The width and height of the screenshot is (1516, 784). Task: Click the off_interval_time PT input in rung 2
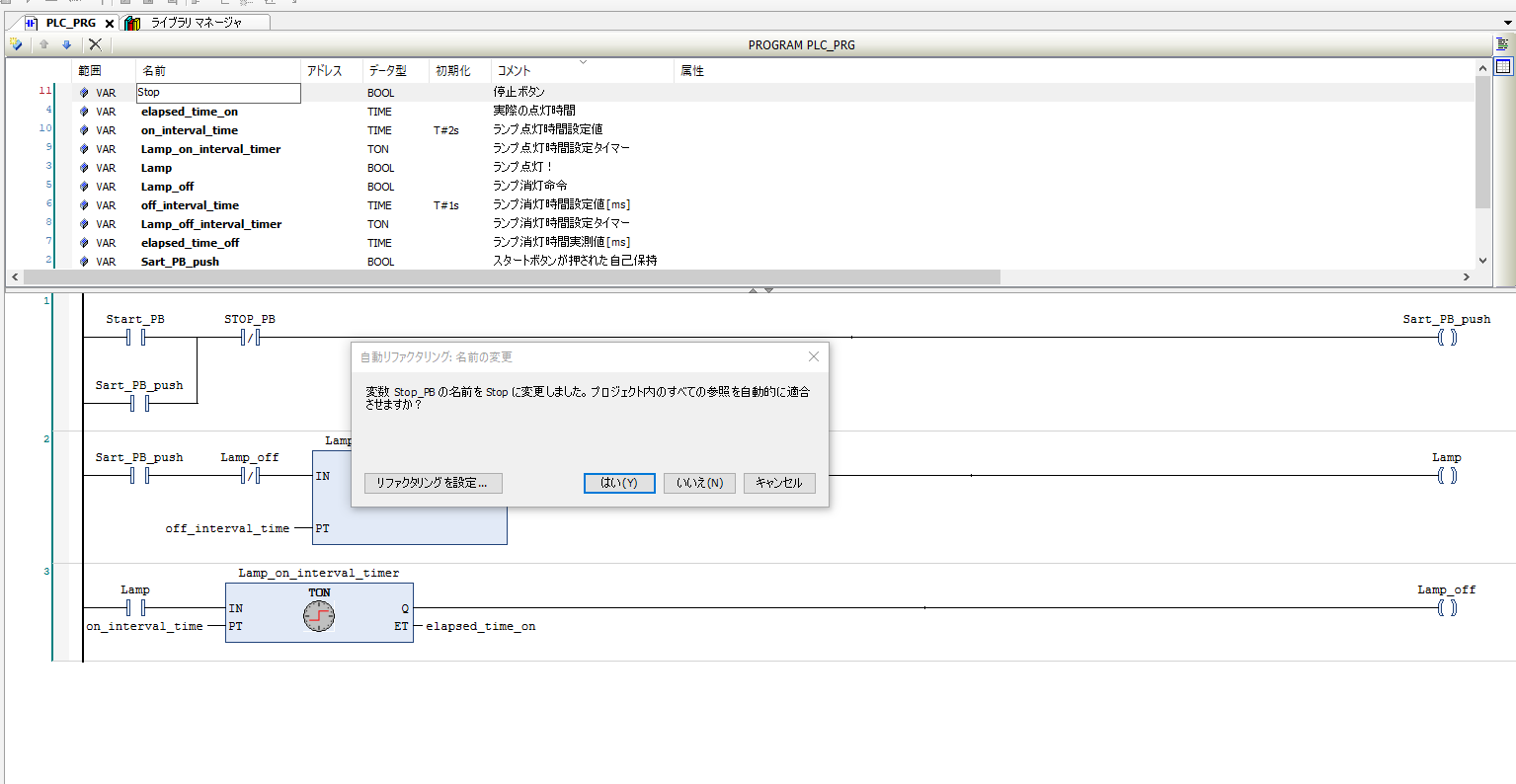227,528
